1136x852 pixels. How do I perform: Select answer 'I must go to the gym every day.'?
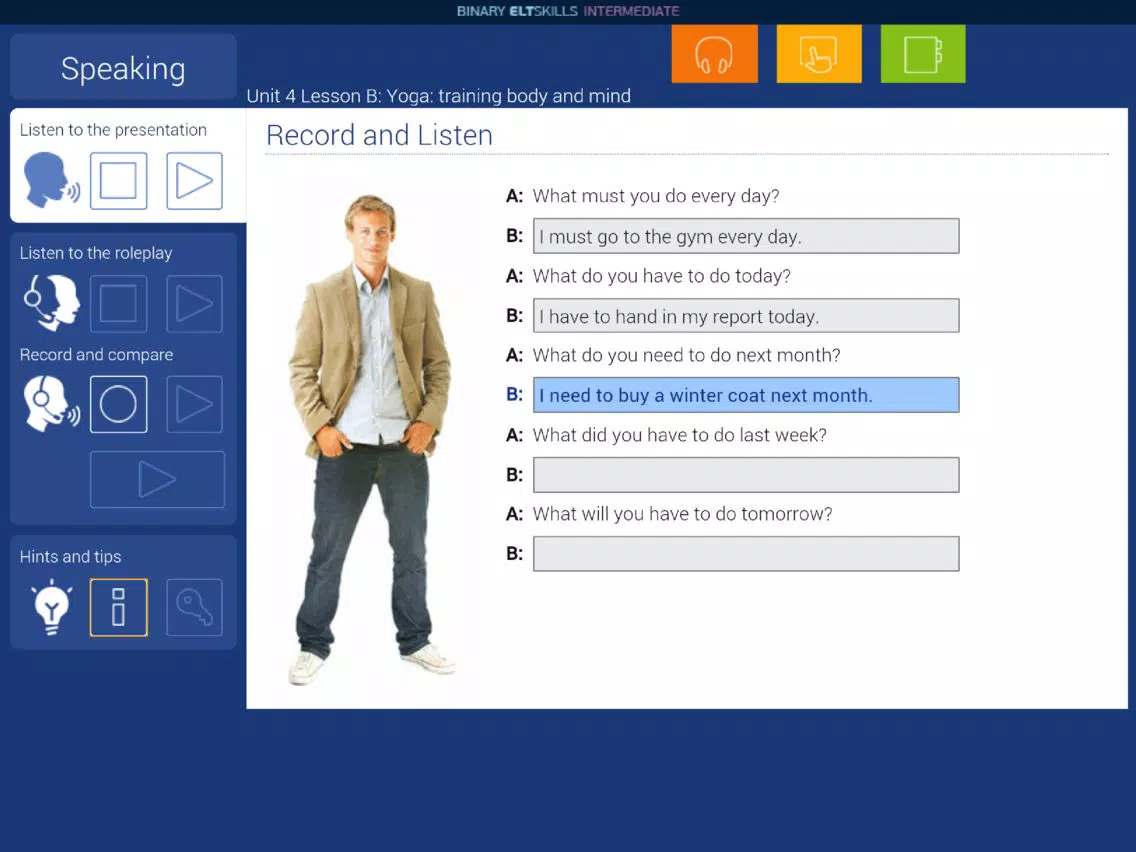(746, 236)
